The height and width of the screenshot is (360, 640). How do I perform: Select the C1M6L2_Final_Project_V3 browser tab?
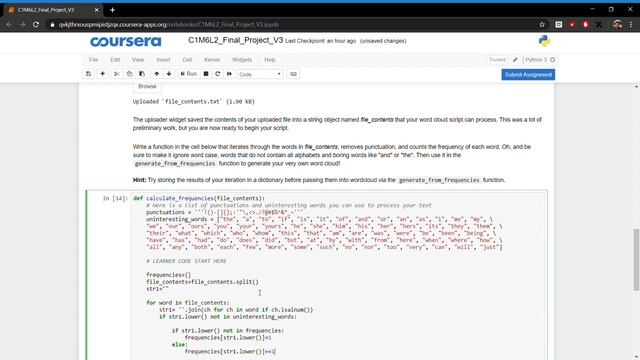point(53,10)
